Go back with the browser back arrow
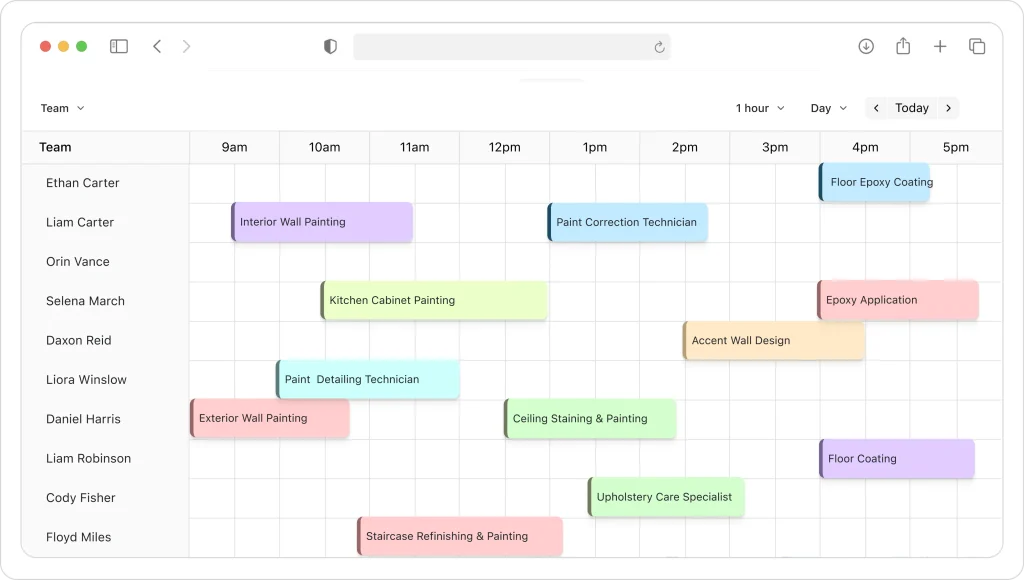This screenshot has height=580, width=1024. (157, 47)
